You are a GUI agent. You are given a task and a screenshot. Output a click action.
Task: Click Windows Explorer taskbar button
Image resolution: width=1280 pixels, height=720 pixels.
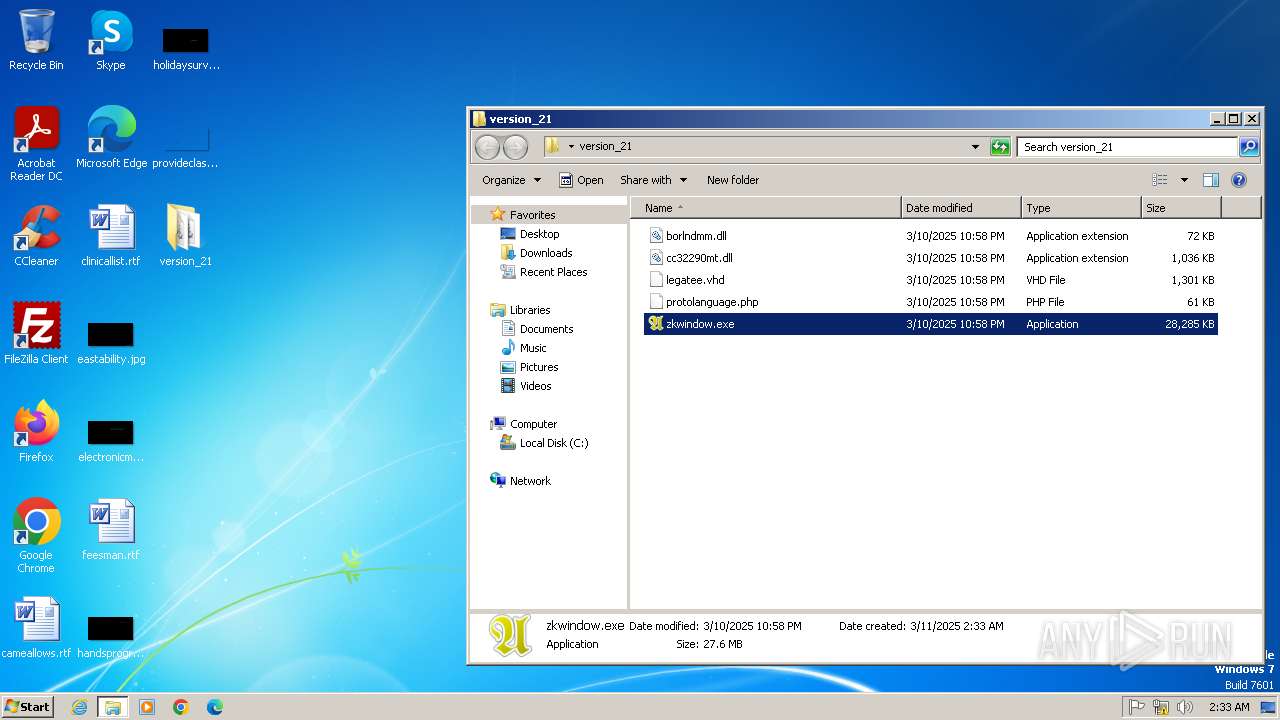pyautogui.click(x=113, y=707)
